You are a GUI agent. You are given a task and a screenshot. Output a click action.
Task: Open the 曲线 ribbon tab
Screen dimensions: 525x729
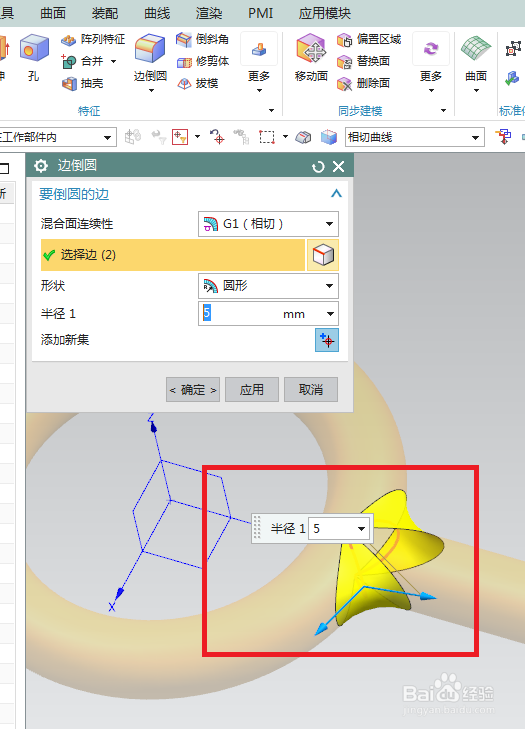click(157, 13)
